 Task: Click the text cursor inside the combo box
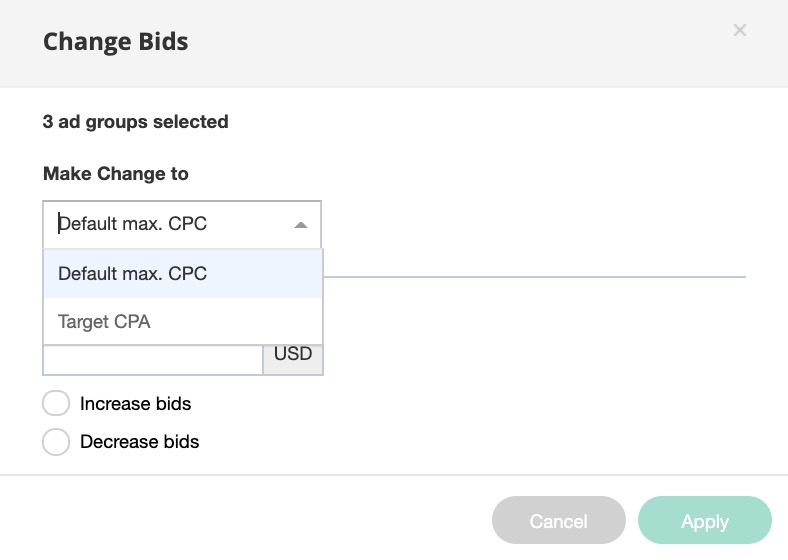60,224
